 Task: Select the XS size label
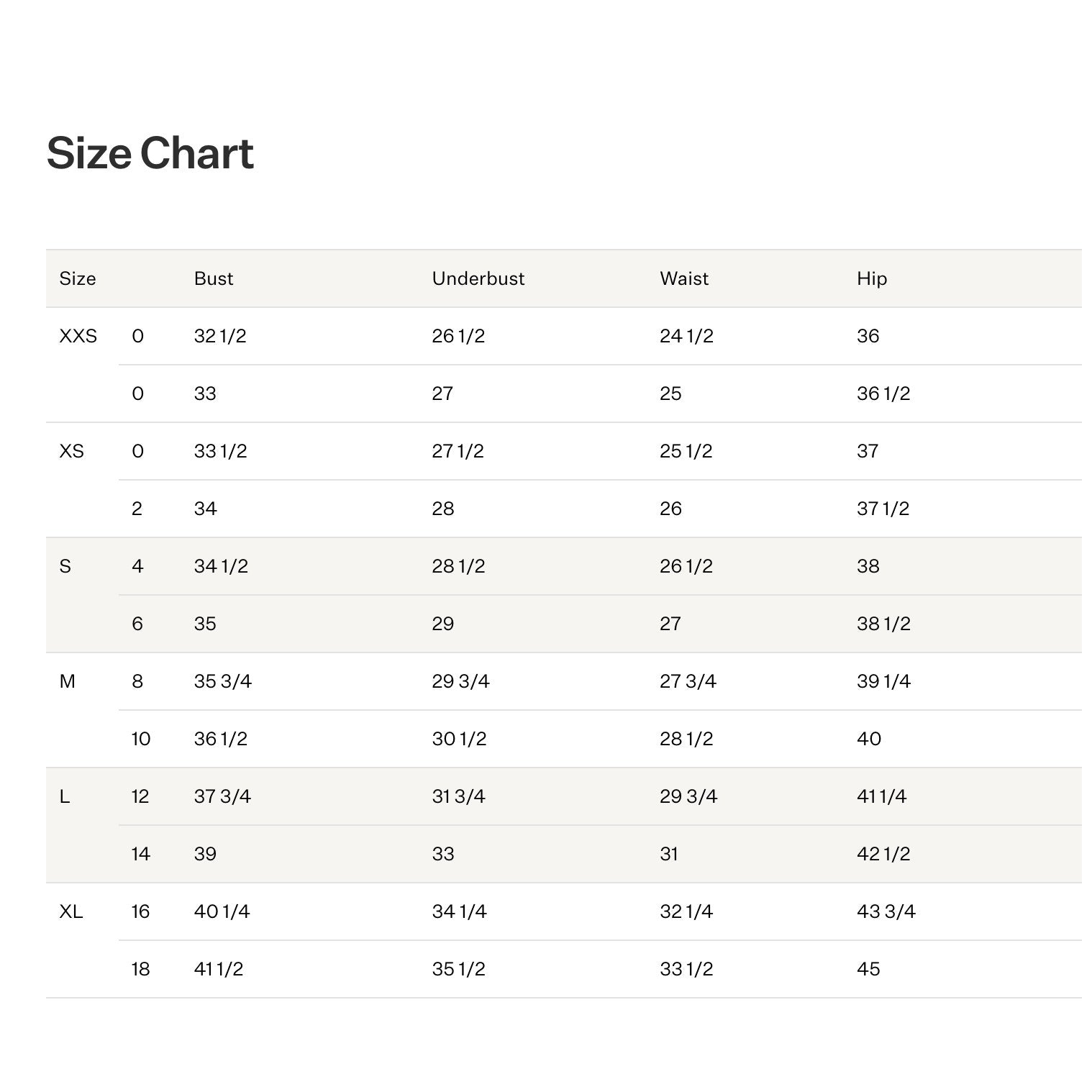tap(72, 451)
